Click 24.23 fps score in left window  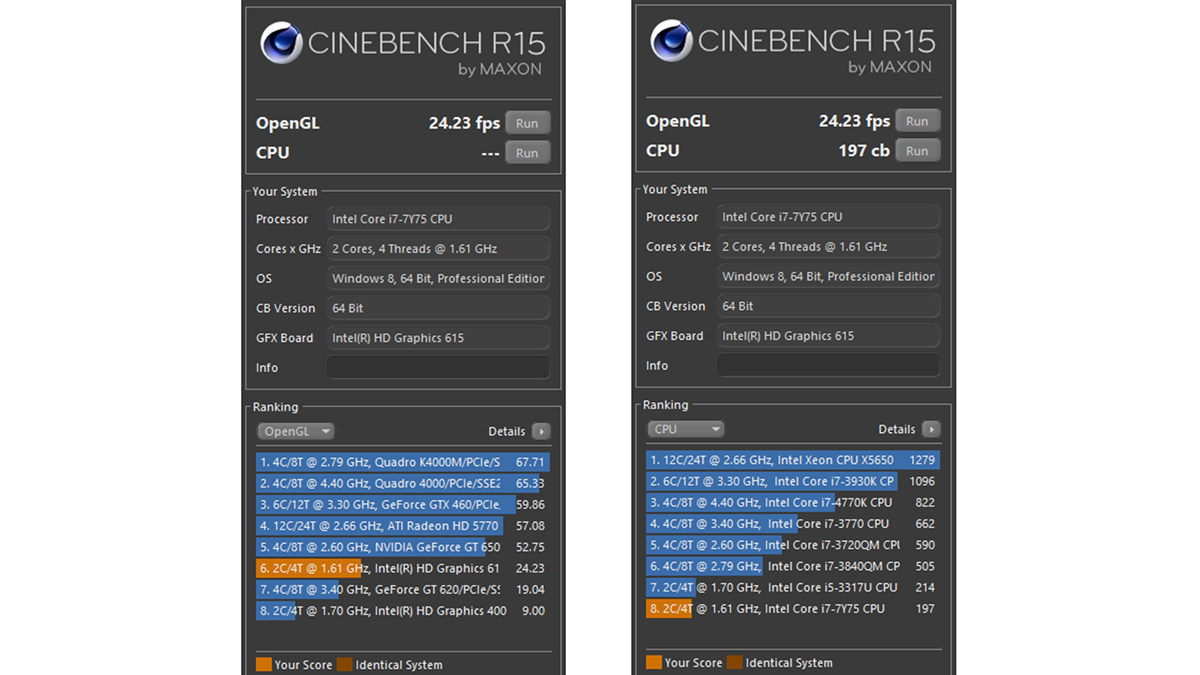pyautogui.click(x=464, y=123)
